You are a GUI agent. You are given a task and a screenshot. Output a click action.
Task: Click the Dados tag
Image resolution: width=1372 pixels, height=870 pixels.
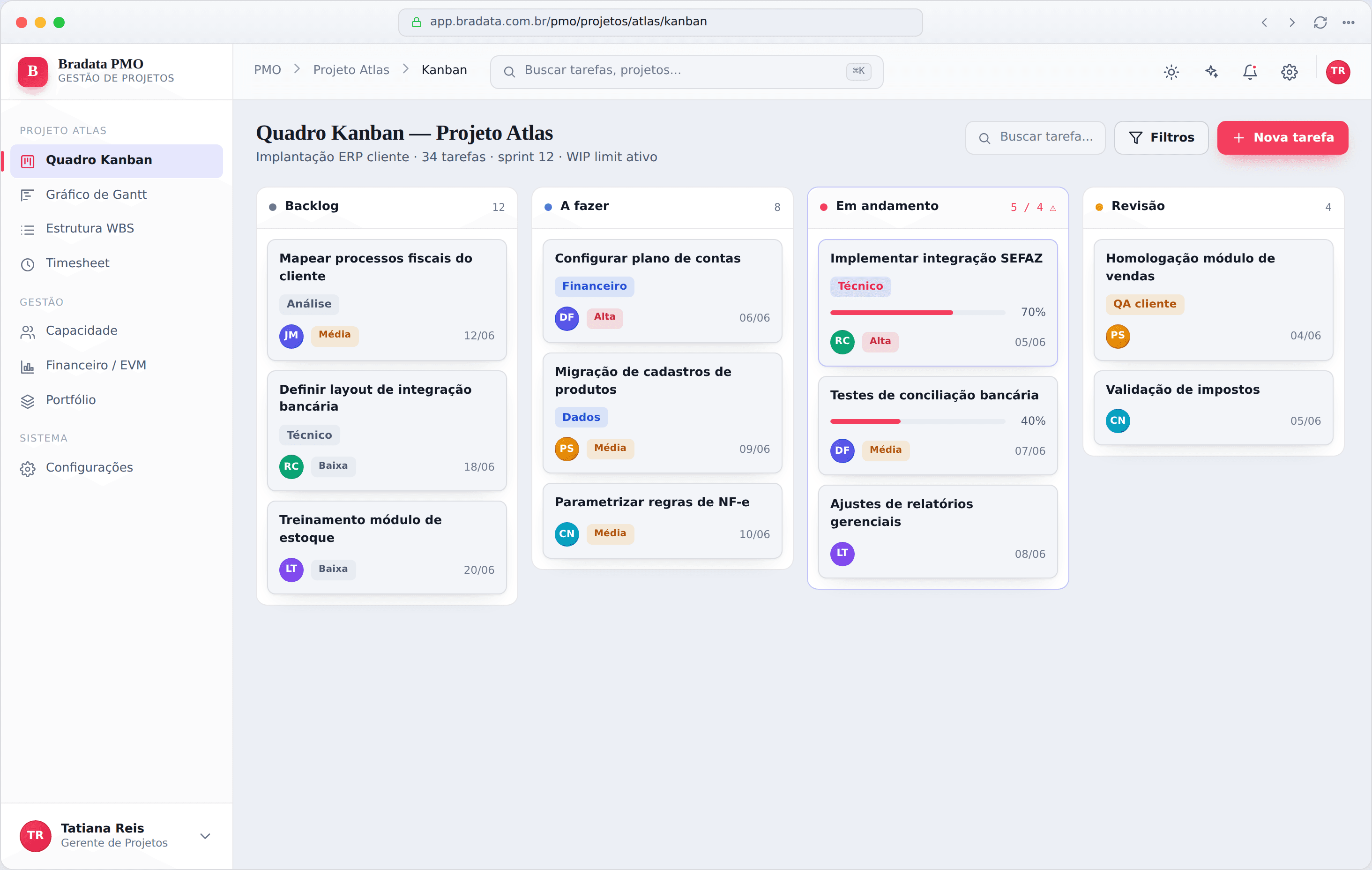581,418
